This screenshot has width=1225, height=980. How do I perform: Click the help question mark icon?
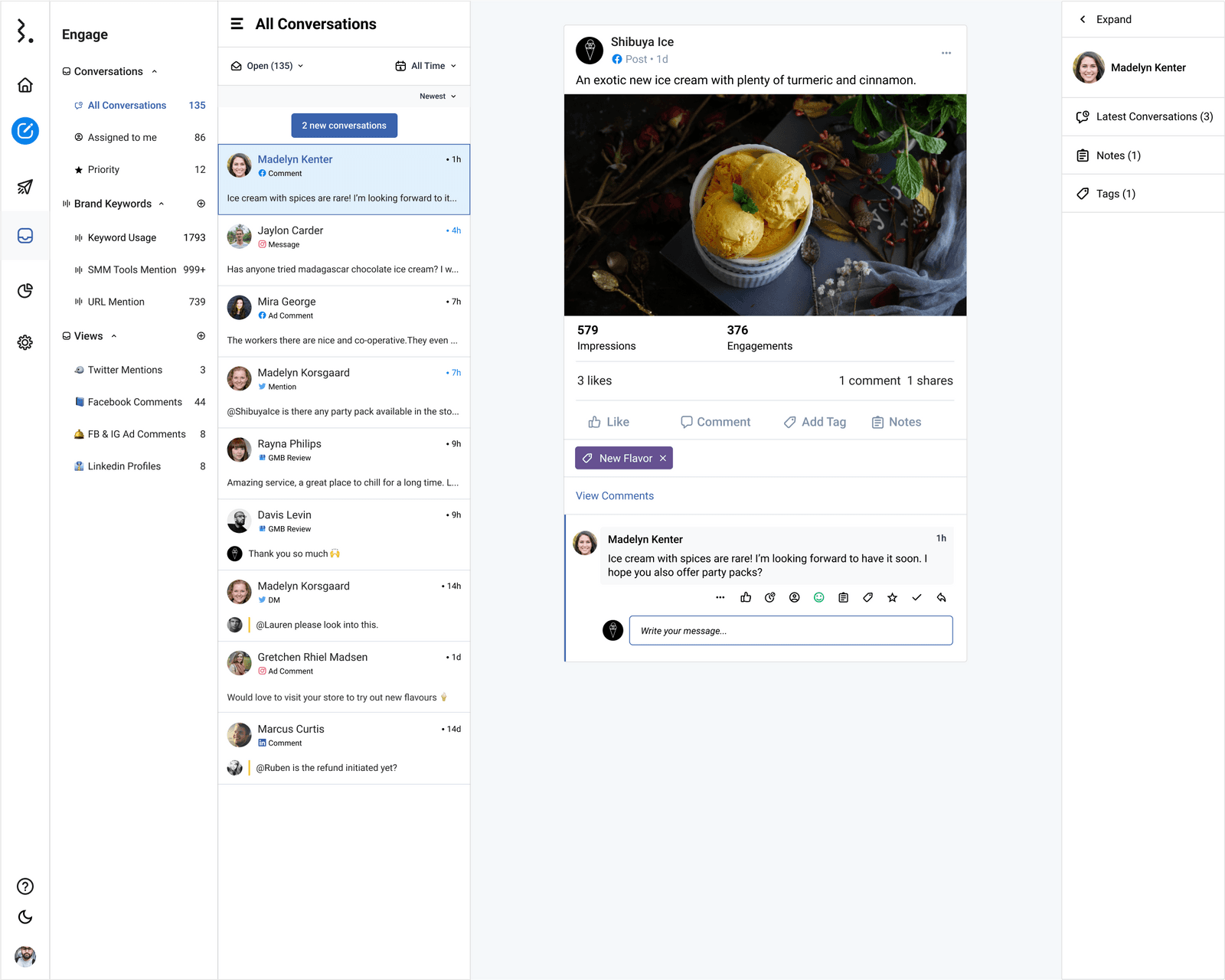point(25,887)
